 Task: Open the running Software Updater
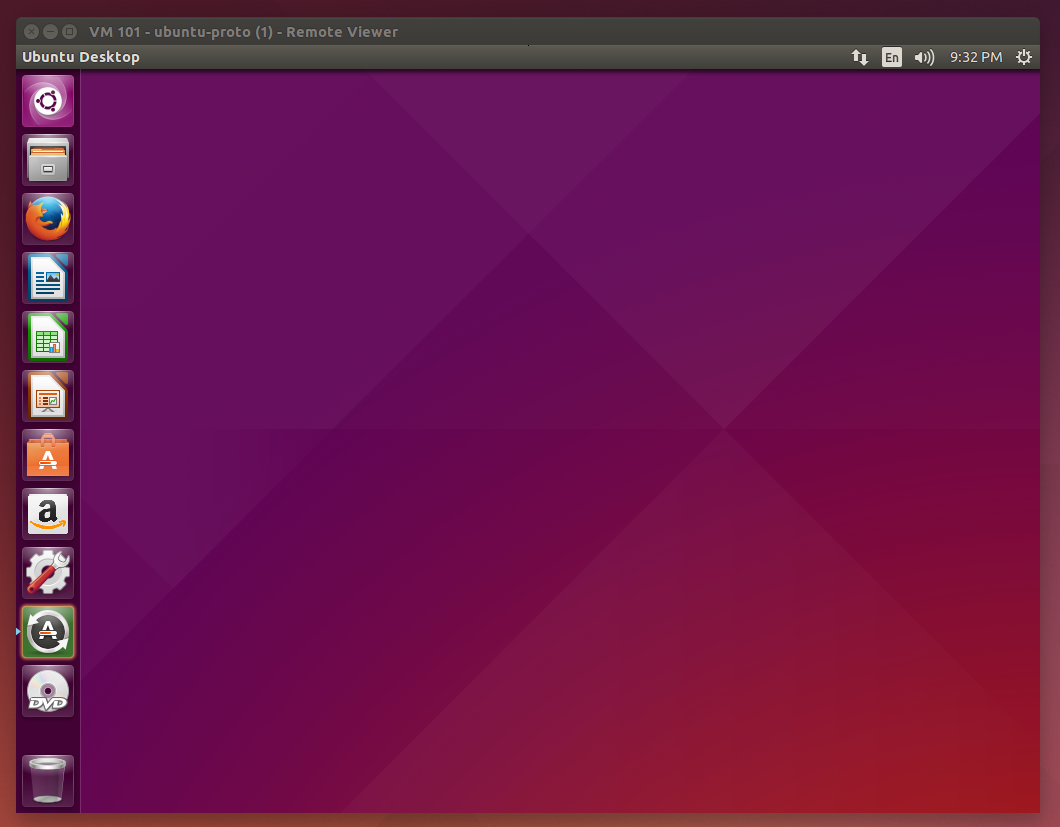coord(48,632)
